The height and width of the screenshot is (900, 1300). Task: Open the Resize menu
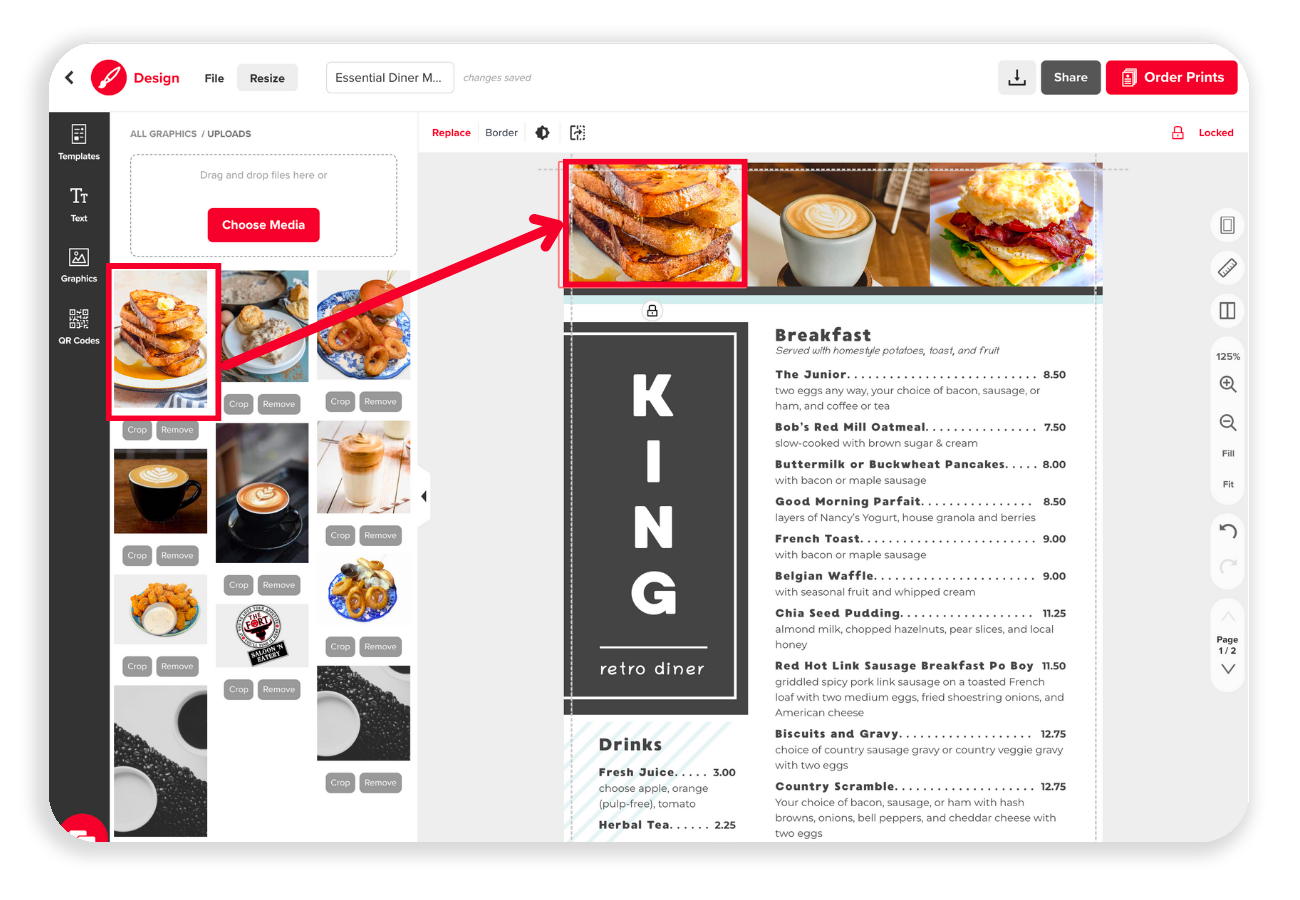(x=267, y=78)
